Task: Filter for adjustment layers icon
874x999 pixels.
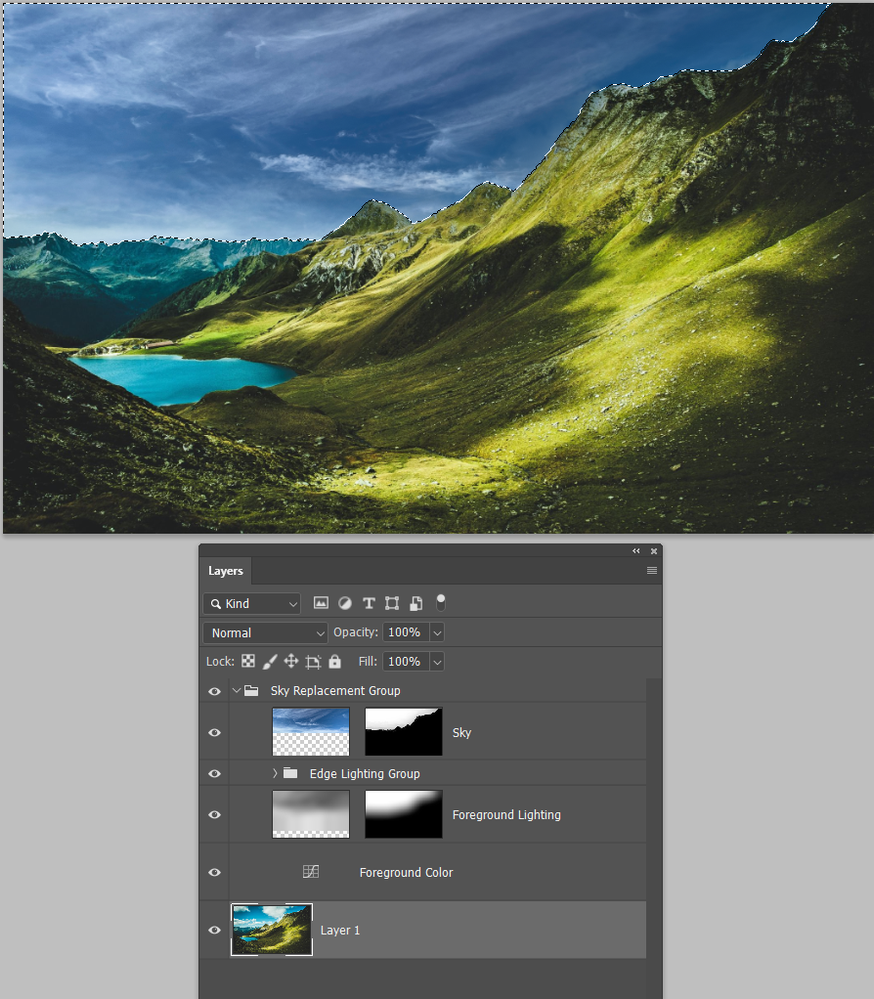Action: click(345, 603)
